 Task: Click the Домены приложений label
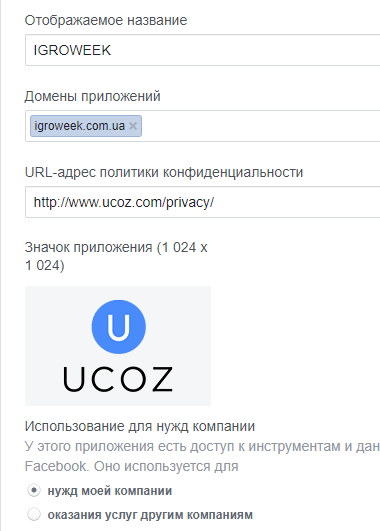(92, 97)
